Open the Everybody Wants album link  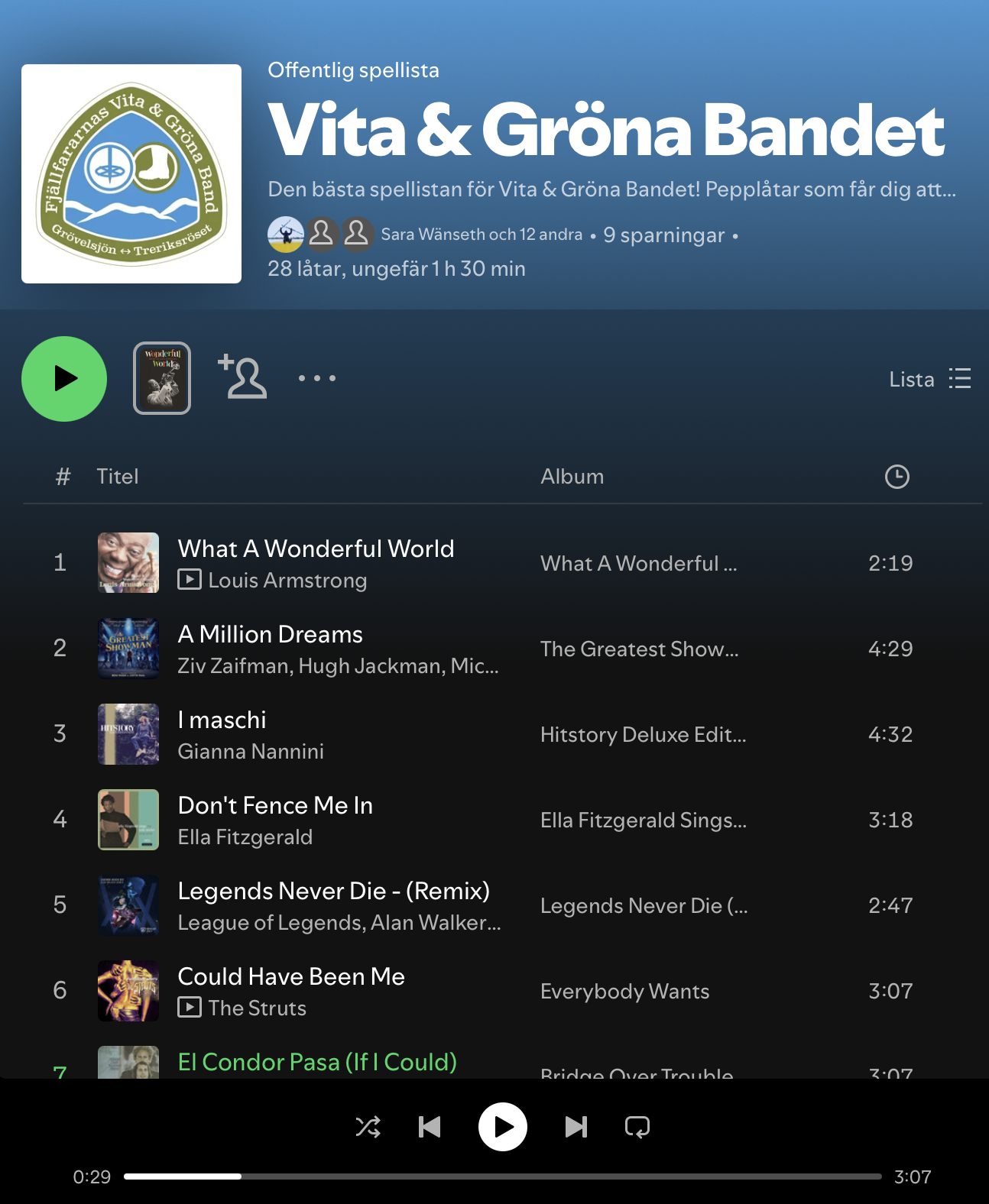[x=624, y=991]
